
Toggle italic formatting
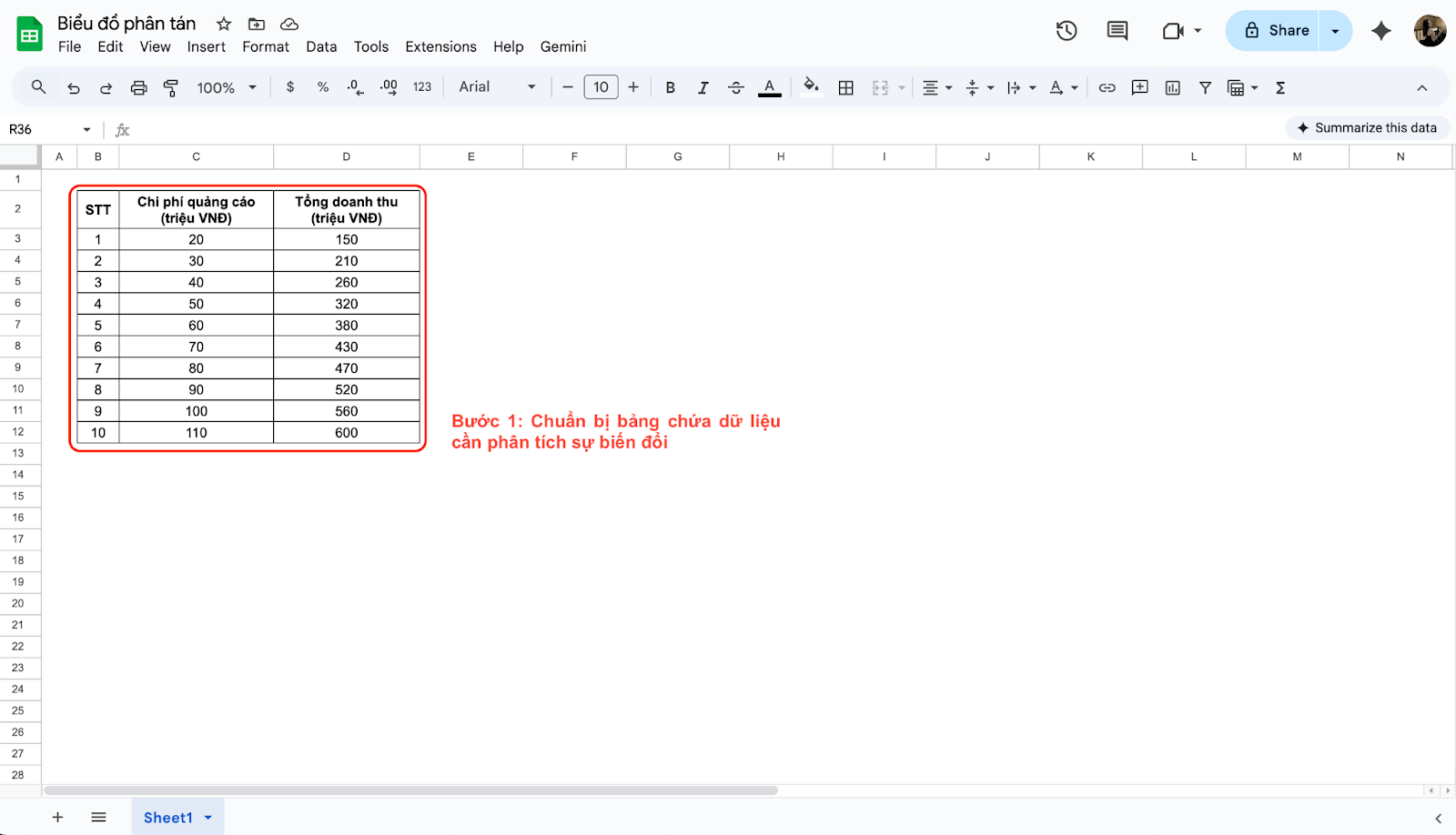tap(703, 87)
